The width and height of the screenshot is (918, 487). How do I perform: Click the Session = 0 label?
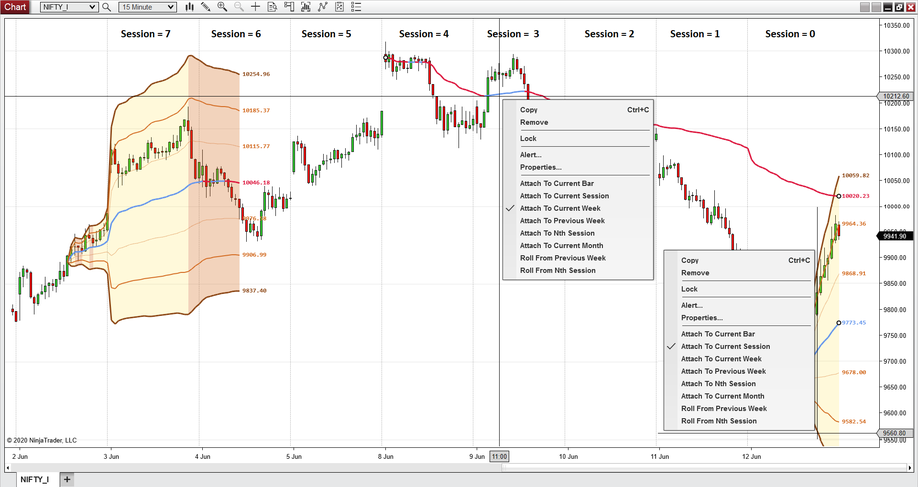tap(790, 34)
